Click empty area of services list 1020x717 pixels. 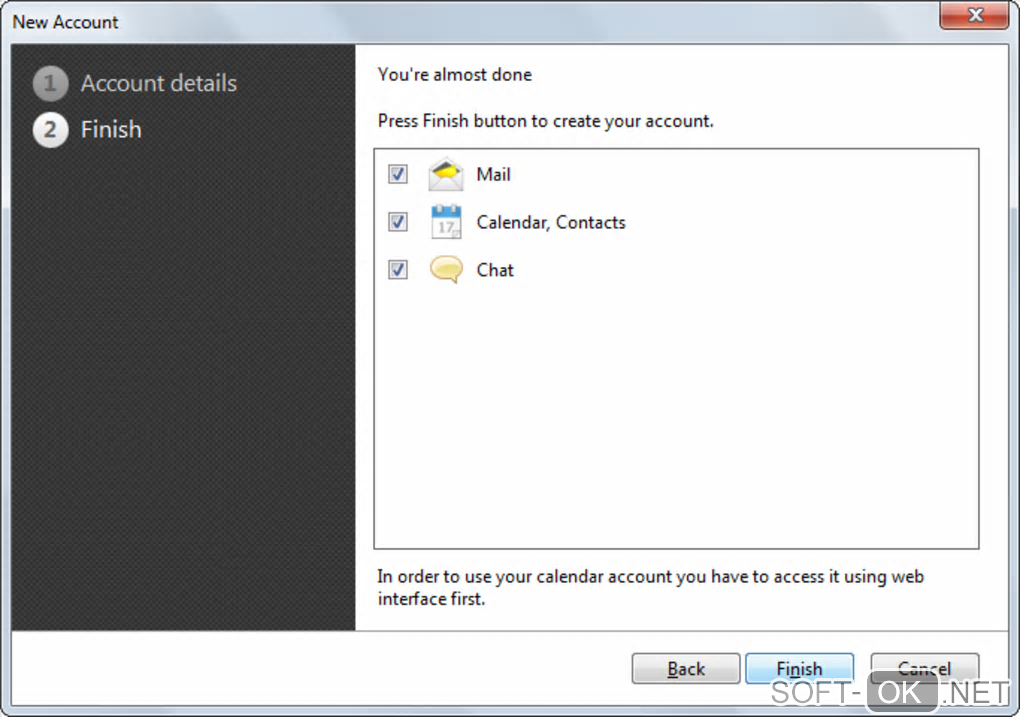point(676,420)
